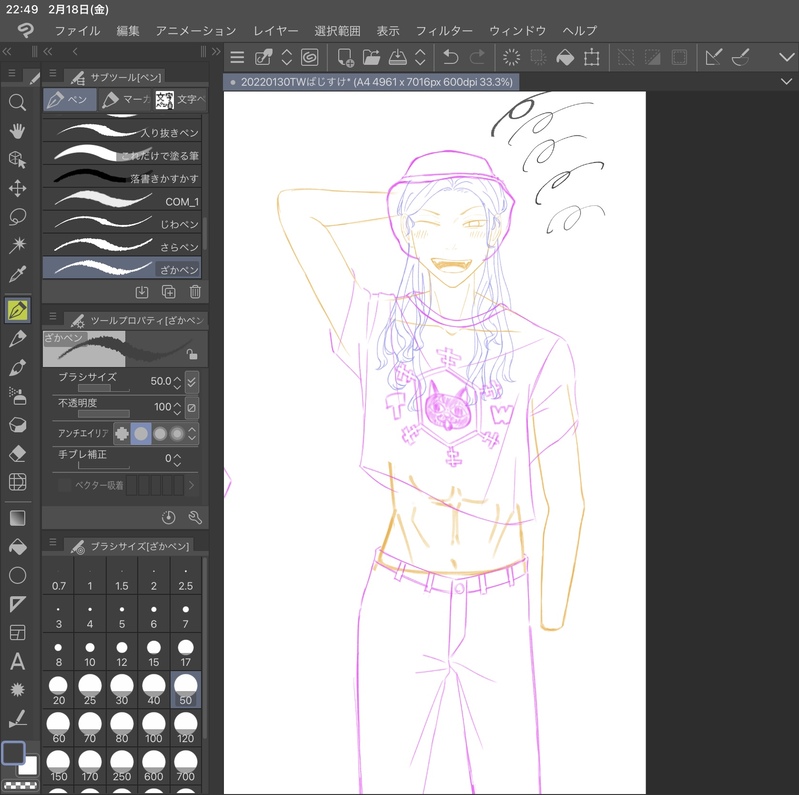Open Clip Studio options up-down arrows
Viewport: 799px width, 795px height.
tap(286, 57)
